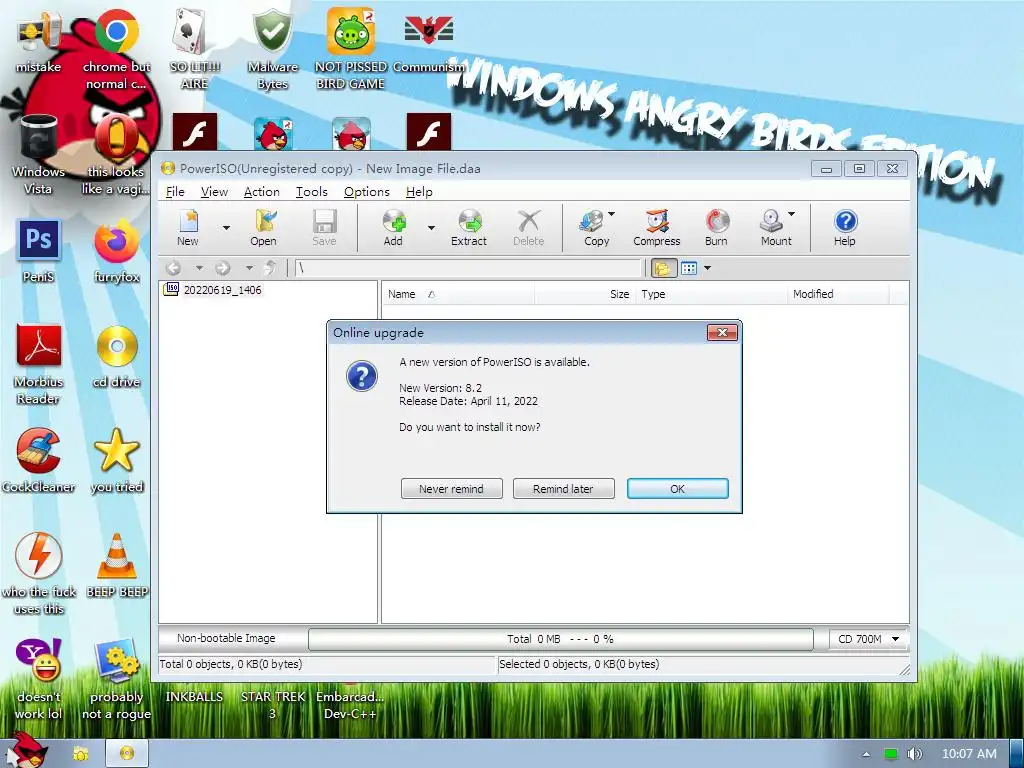Click the Burn toolbar icon
The width and height of the screenshot is (1024, 768).
point(716,227)
